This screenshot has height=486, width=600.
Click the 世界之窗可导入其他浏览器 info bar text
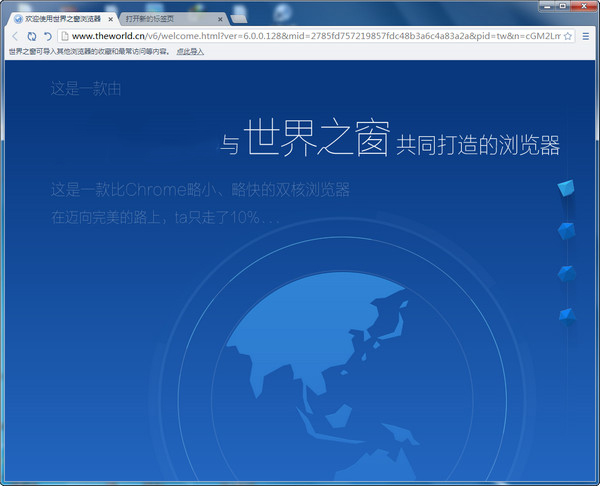pyautogui.click(x=89, y=52)
